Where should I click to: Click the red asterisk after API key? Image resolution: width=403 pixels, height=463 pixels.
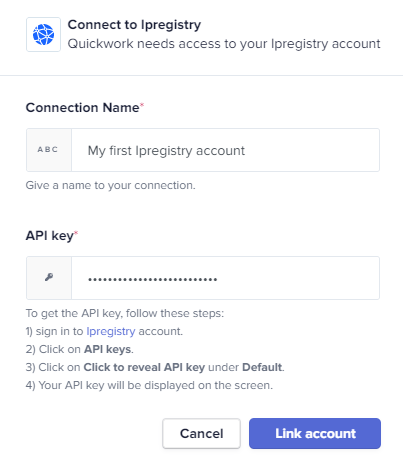(76, 233)
